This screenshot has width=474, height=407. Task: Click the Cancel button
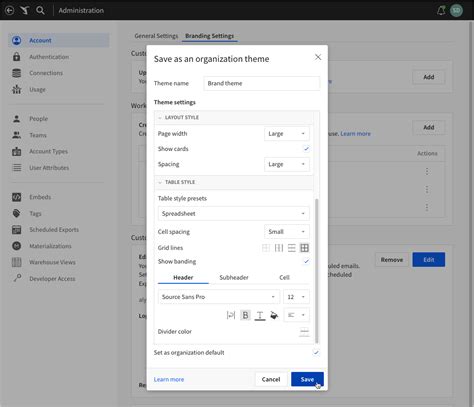271,379
